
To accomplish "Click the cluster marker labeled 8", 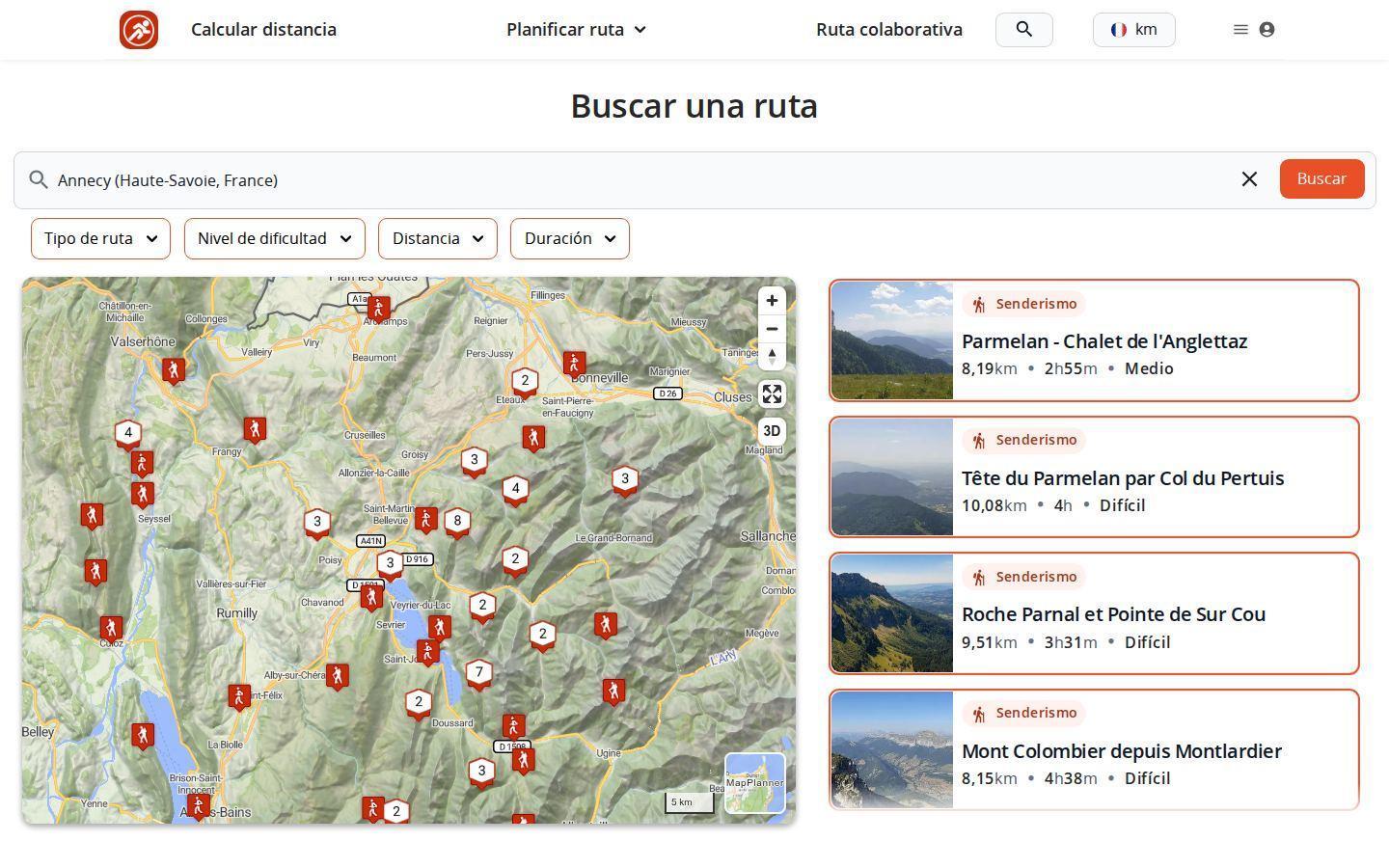I will [457, 523].
